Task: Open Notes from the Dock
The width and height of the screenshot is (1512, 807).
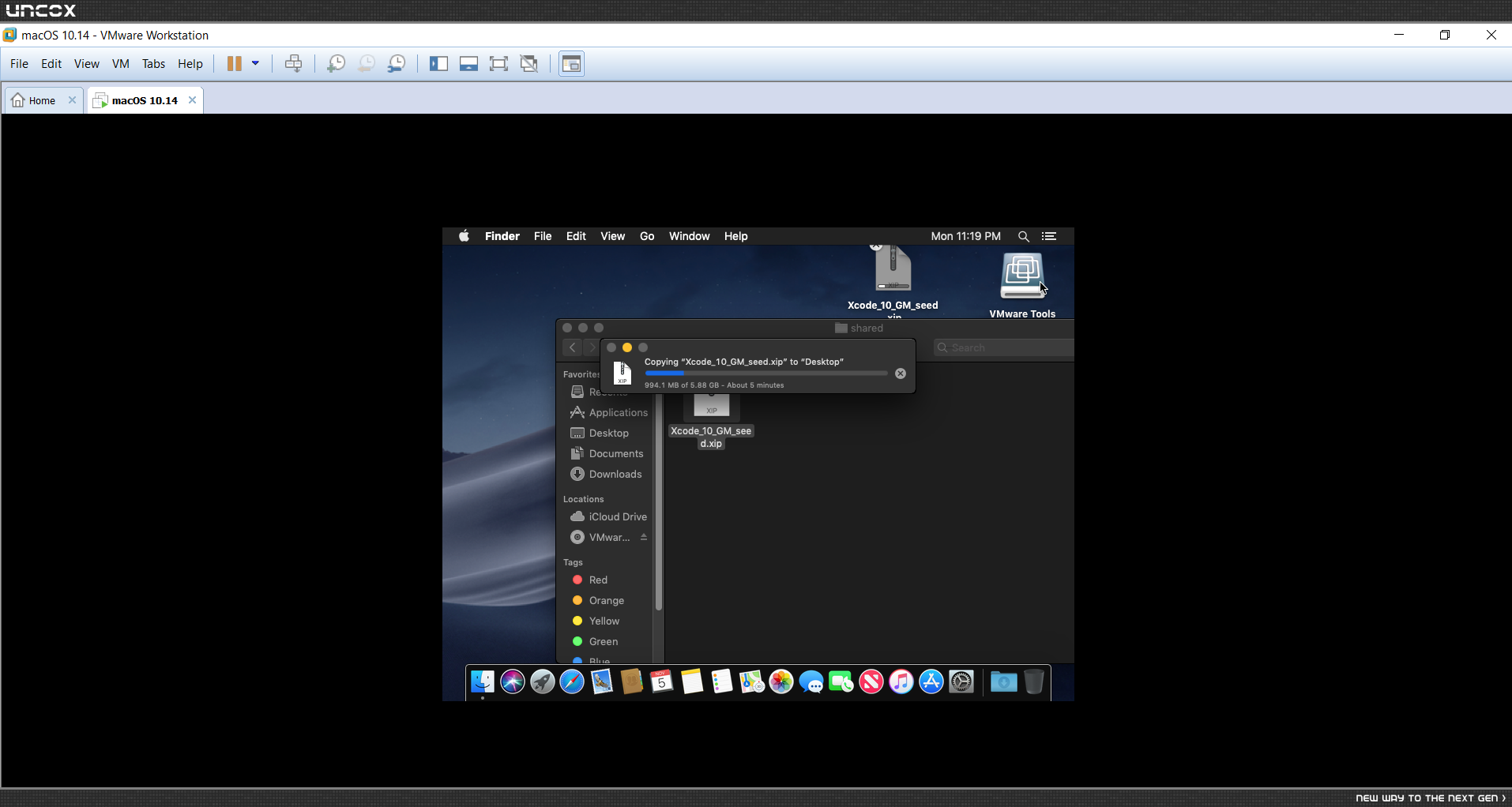Action: point(692,681)
